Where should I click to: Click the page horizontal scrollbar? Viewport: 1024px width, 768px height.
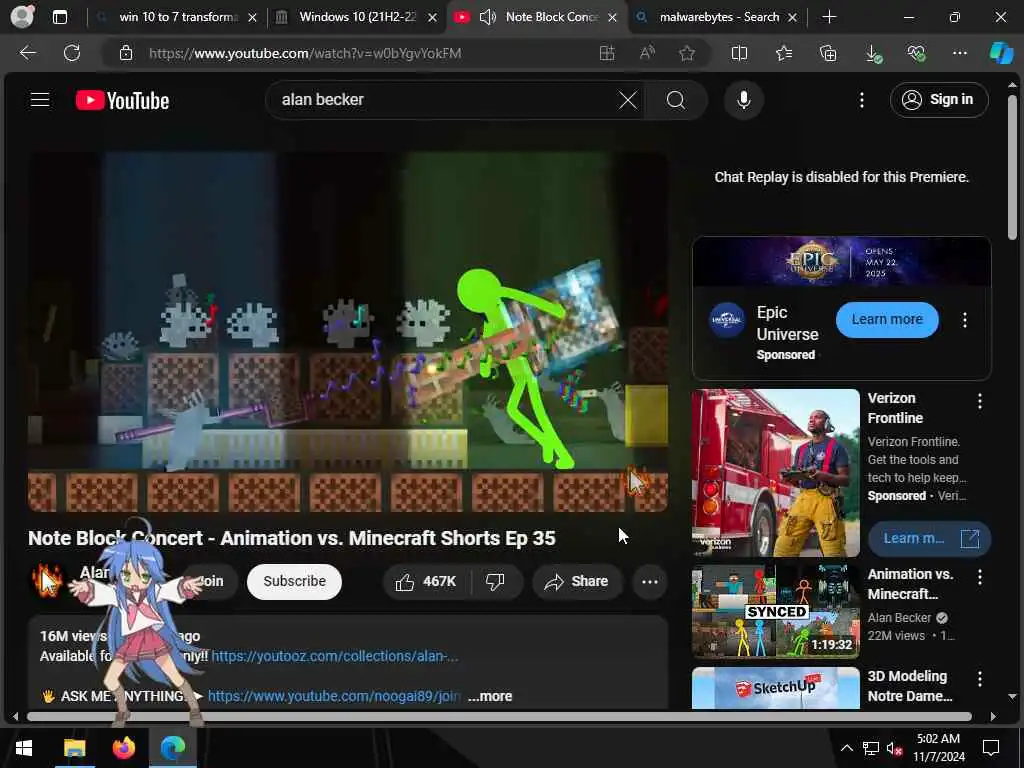pyautogui.click(x=499, y=716)
